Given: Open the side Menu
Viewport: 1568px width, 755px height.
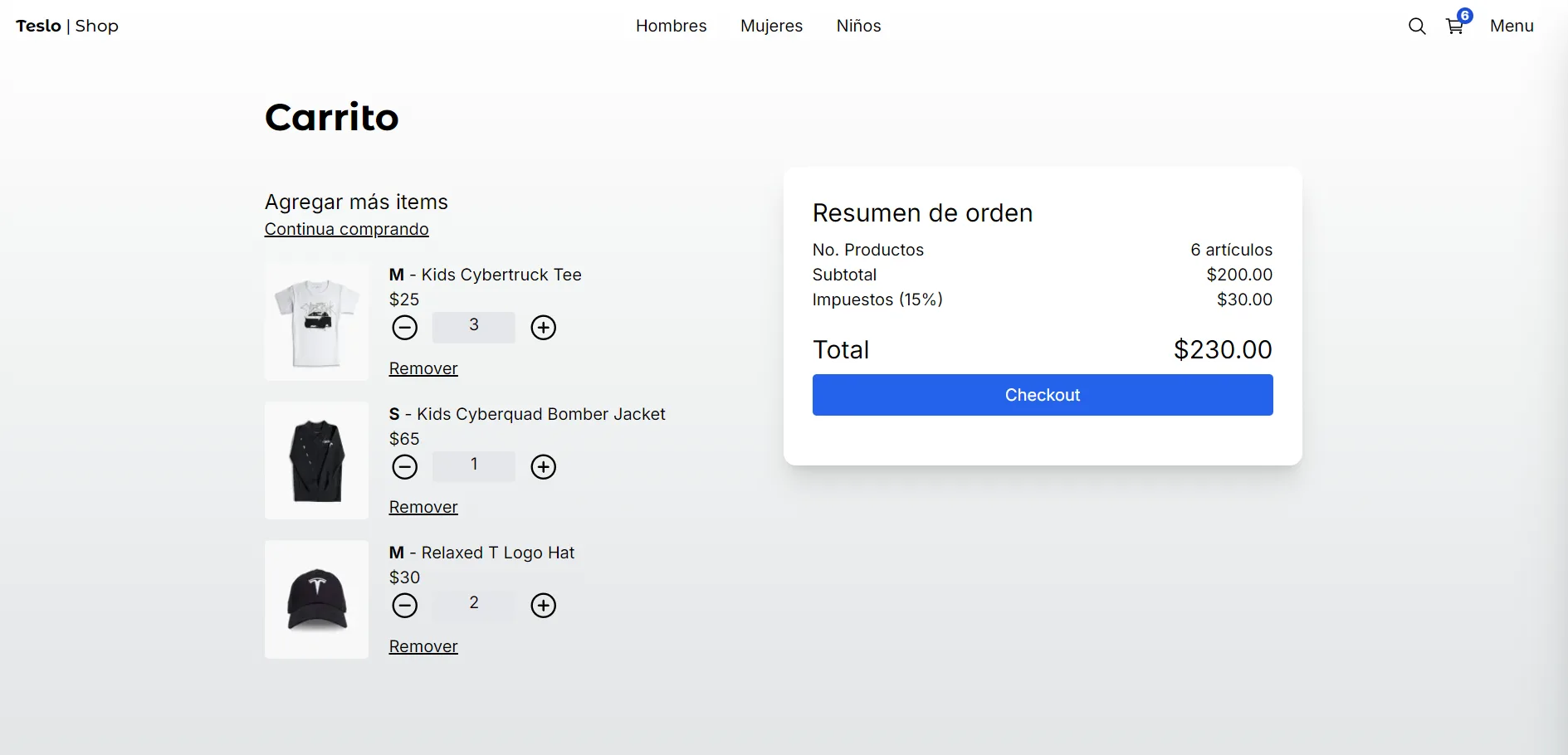Looking at the screenshot, I should pyautogui.click(x=1512, y=26).
